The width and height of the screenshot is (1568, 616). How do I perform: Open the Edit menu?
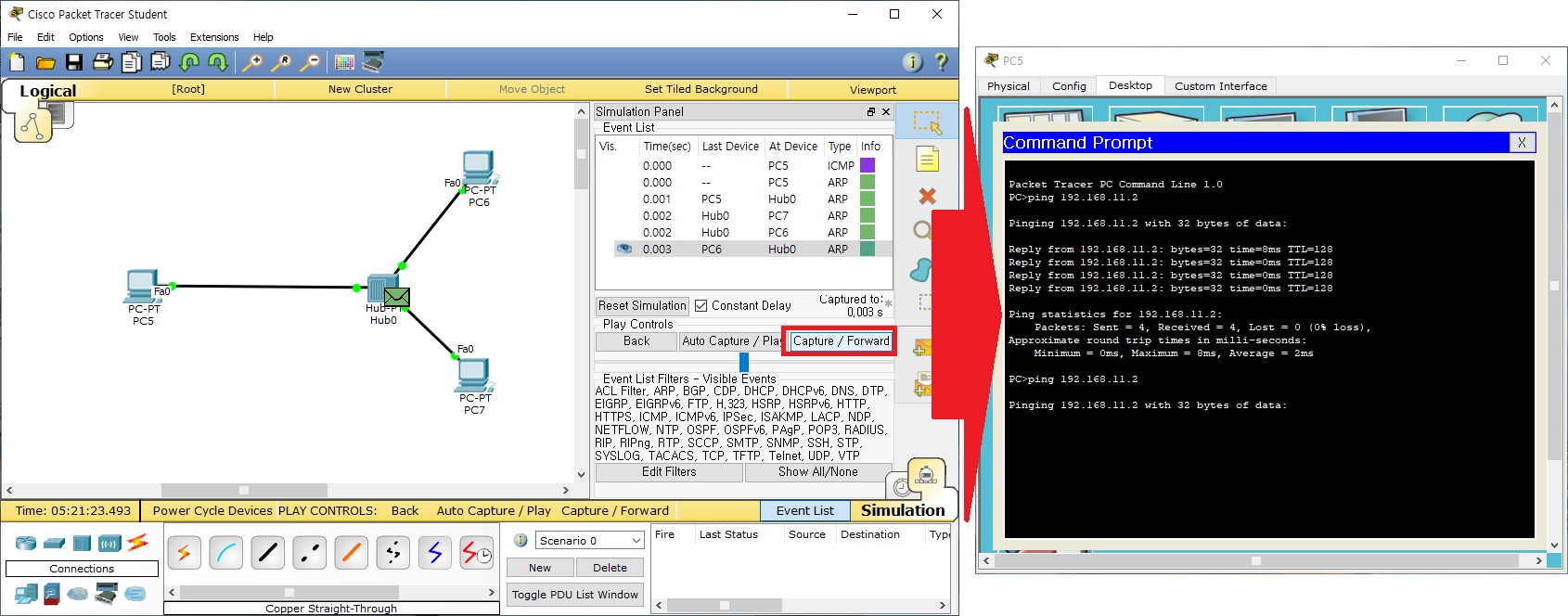pos(45,37)
